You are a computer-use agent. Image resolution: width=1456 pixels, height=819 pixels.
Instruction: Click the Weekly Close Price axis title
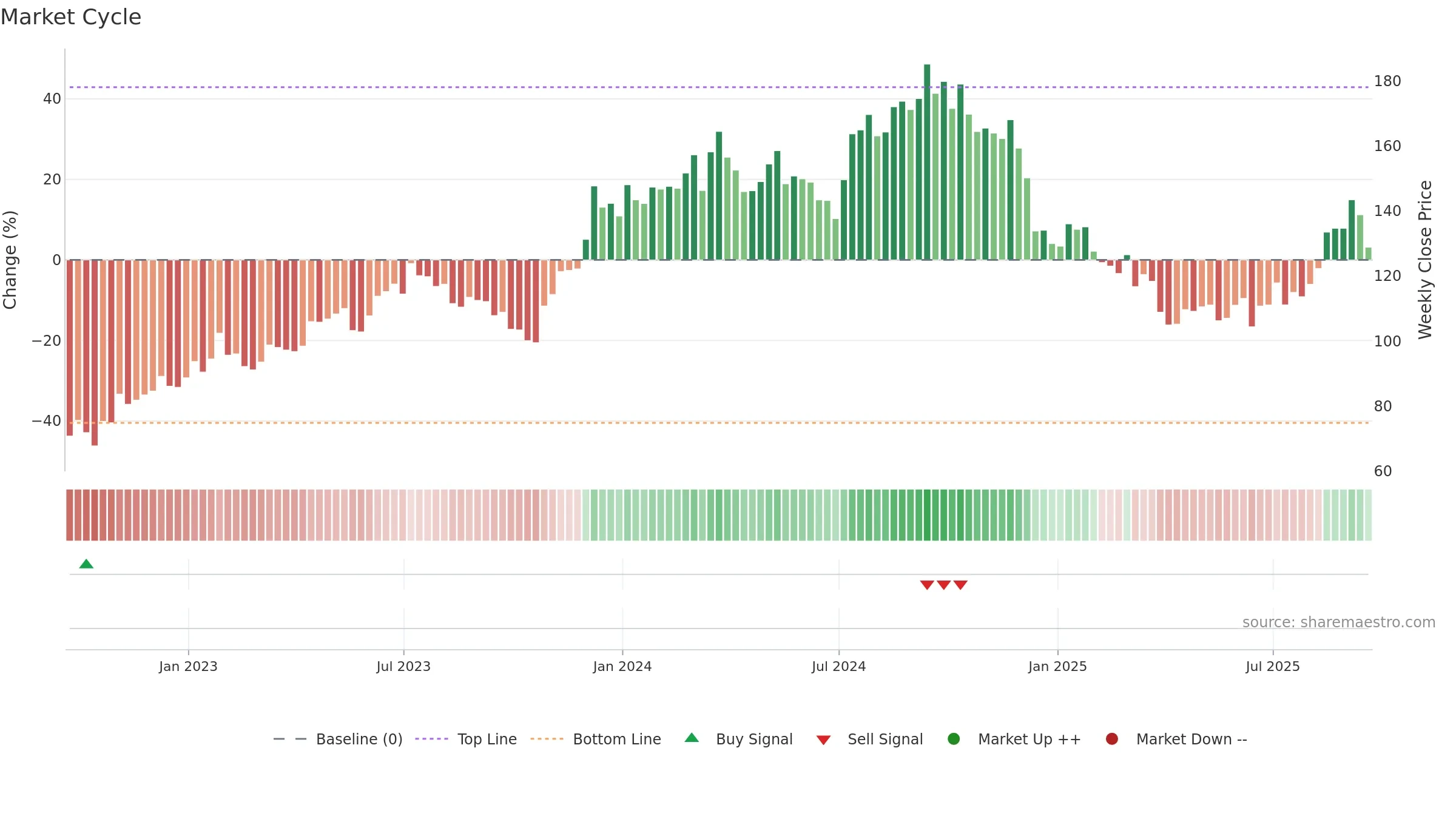[x=1425, y=260]
